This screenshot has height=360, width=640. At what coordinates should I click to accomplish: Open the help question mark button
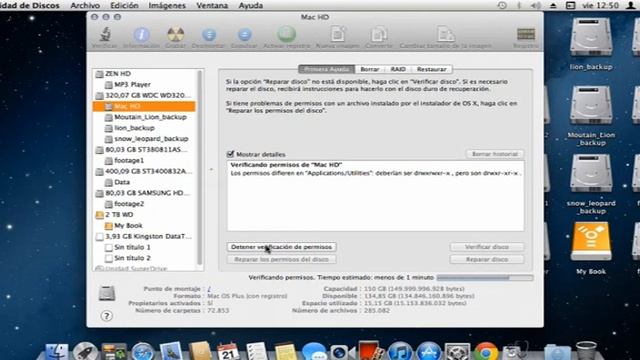(x=107, y=316)
